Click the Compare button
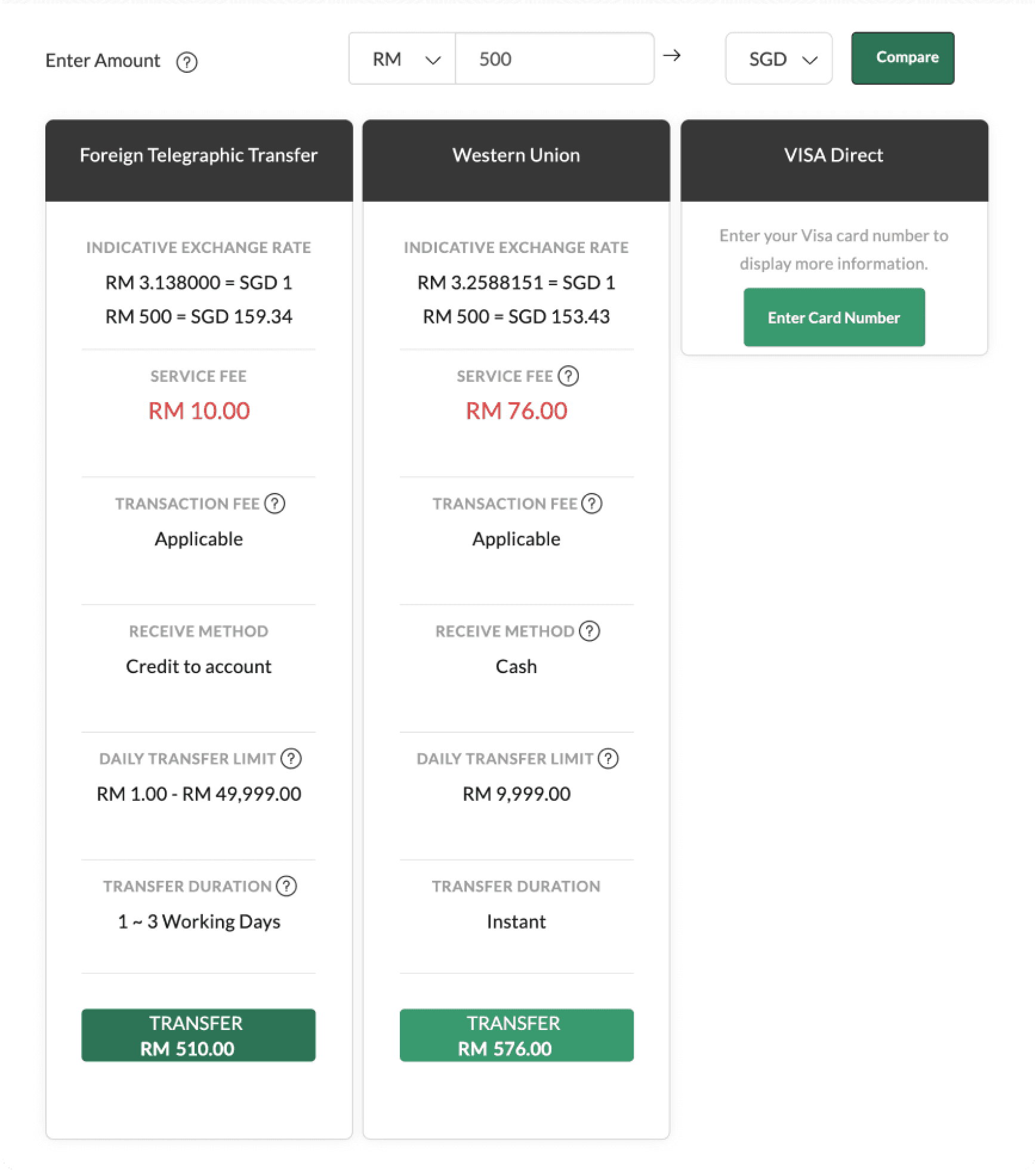The width and height of the screenshot is (1036, 1172). (903, 58)
